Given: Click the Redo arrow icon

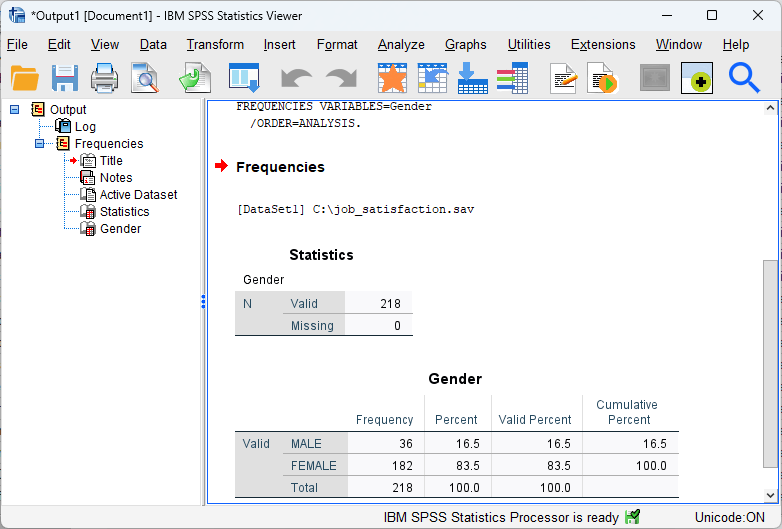Looking at the screenshot, I should coord(342,78).
